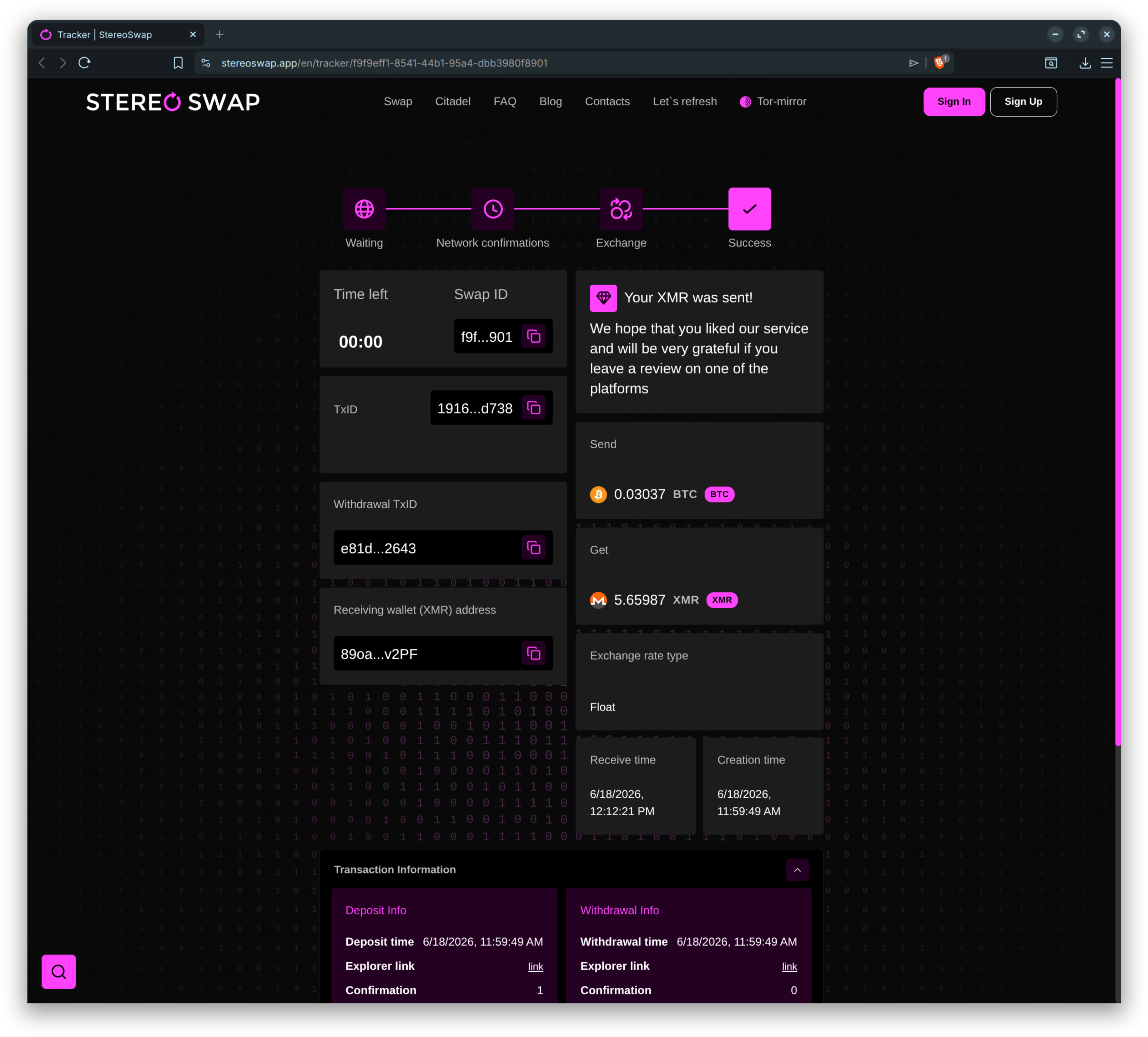Click the Withdrawal time value
Image resolution: width=1148 pixels, height=1037 pixels.
(x=737, y=942)
